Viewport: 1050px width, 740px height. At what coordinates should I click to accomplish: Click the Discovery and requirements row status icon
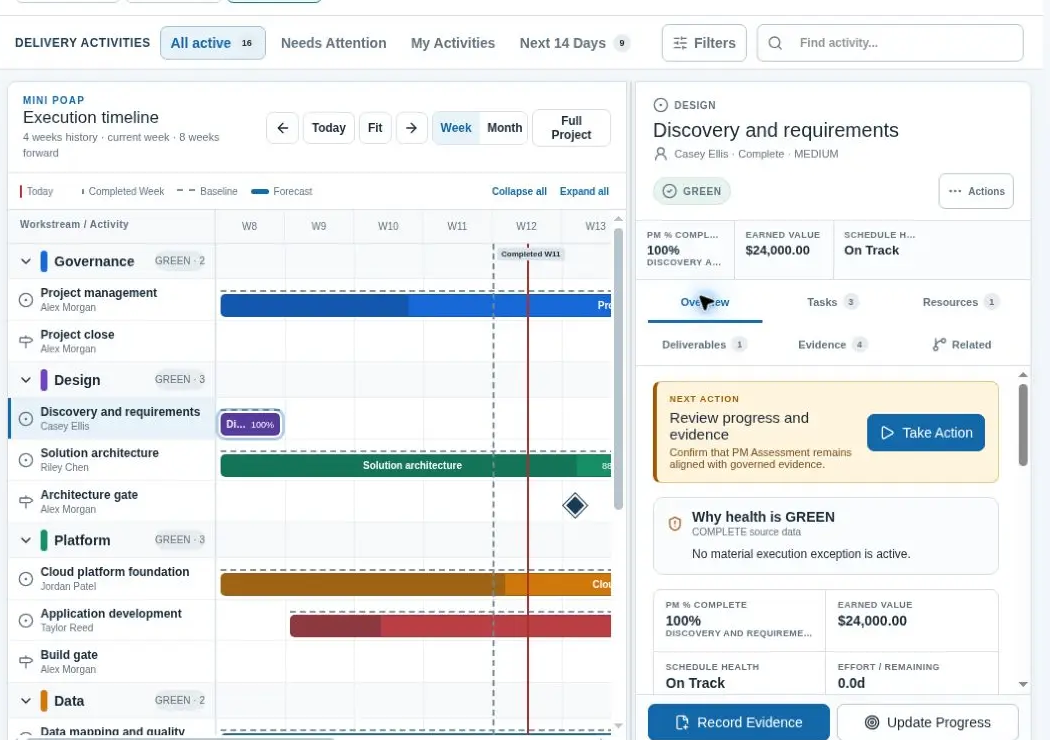point(25,419)
